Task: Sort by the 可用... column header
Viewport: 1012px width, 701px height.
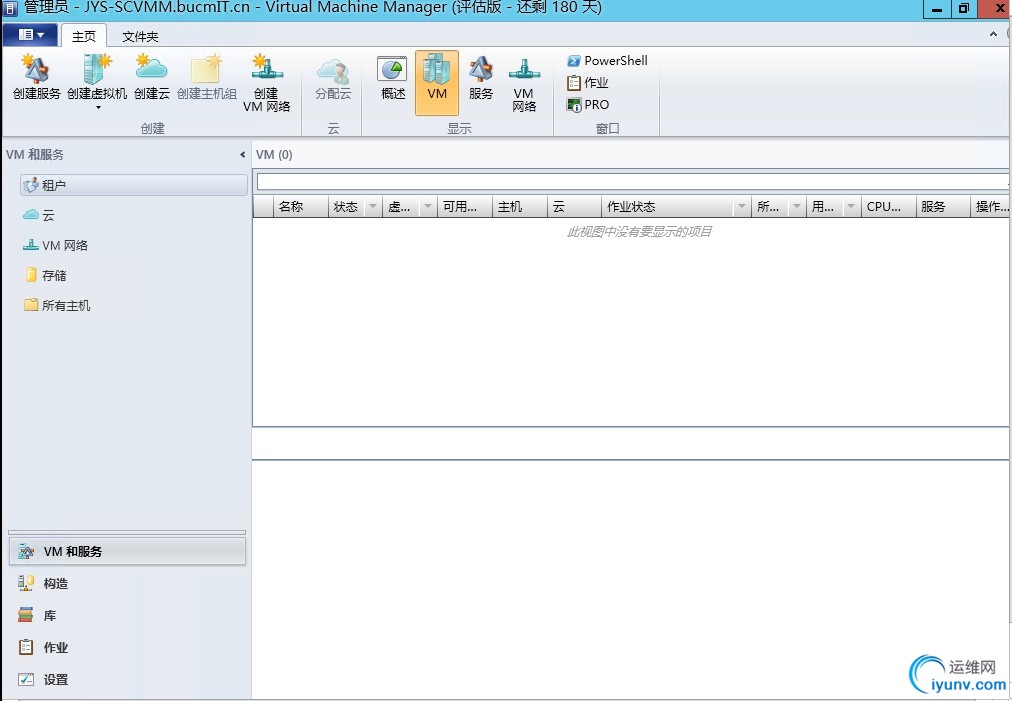Action: (464, 207)
